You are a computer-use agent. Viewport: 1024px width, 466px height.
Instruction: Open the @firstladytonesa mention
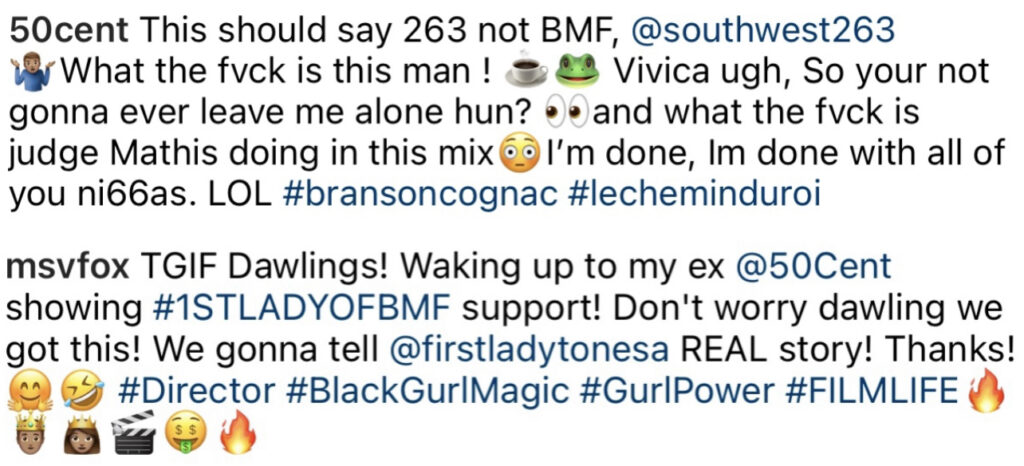click(x=529, y=350)
